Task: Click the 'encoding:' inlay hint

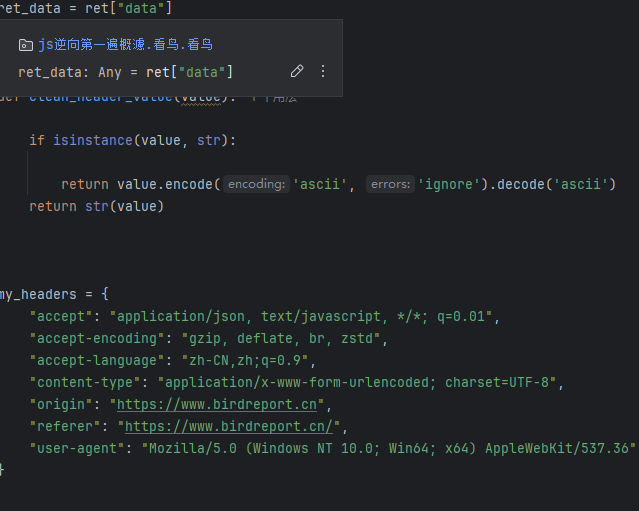Action: pyautogui.click(x=256, y=184)
